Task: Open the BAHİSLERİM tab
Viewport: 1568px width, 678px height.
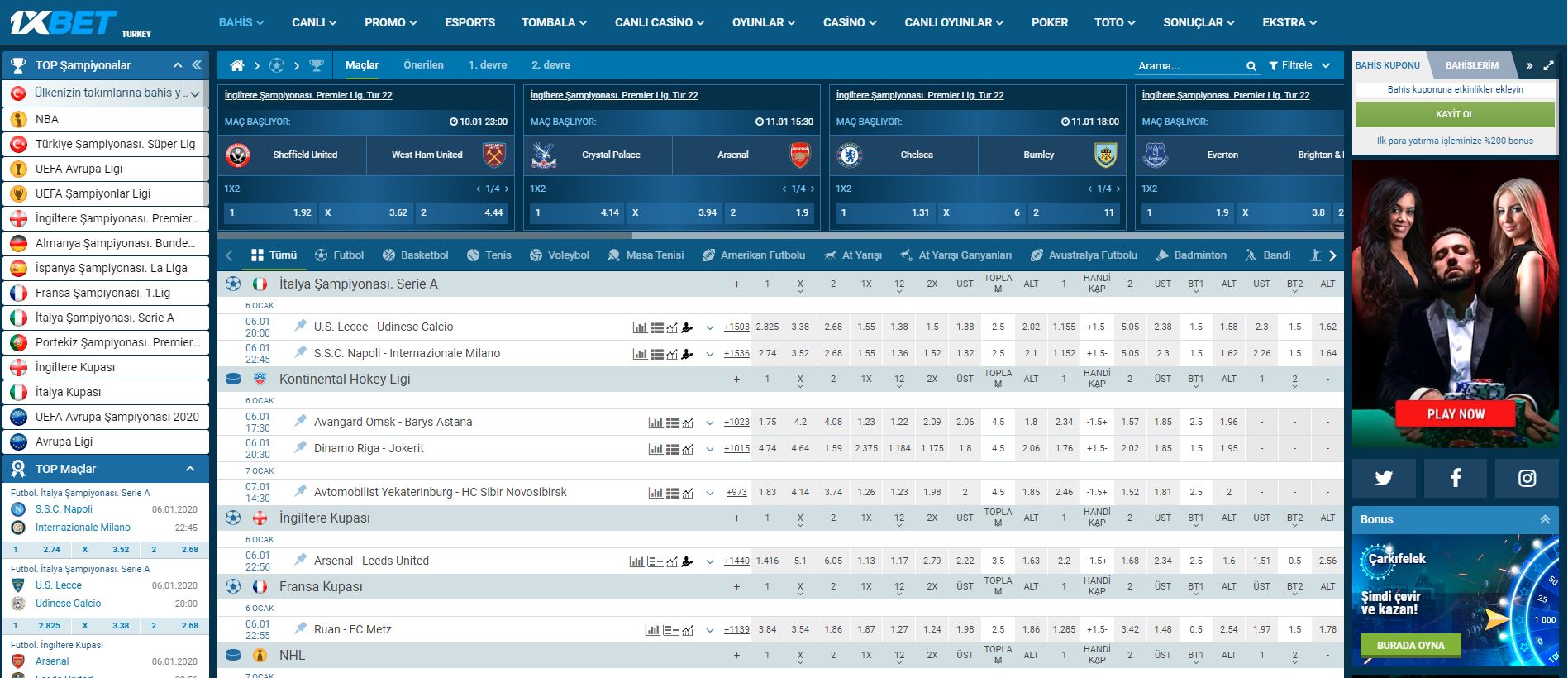Action: click(x=1472, y=65)
